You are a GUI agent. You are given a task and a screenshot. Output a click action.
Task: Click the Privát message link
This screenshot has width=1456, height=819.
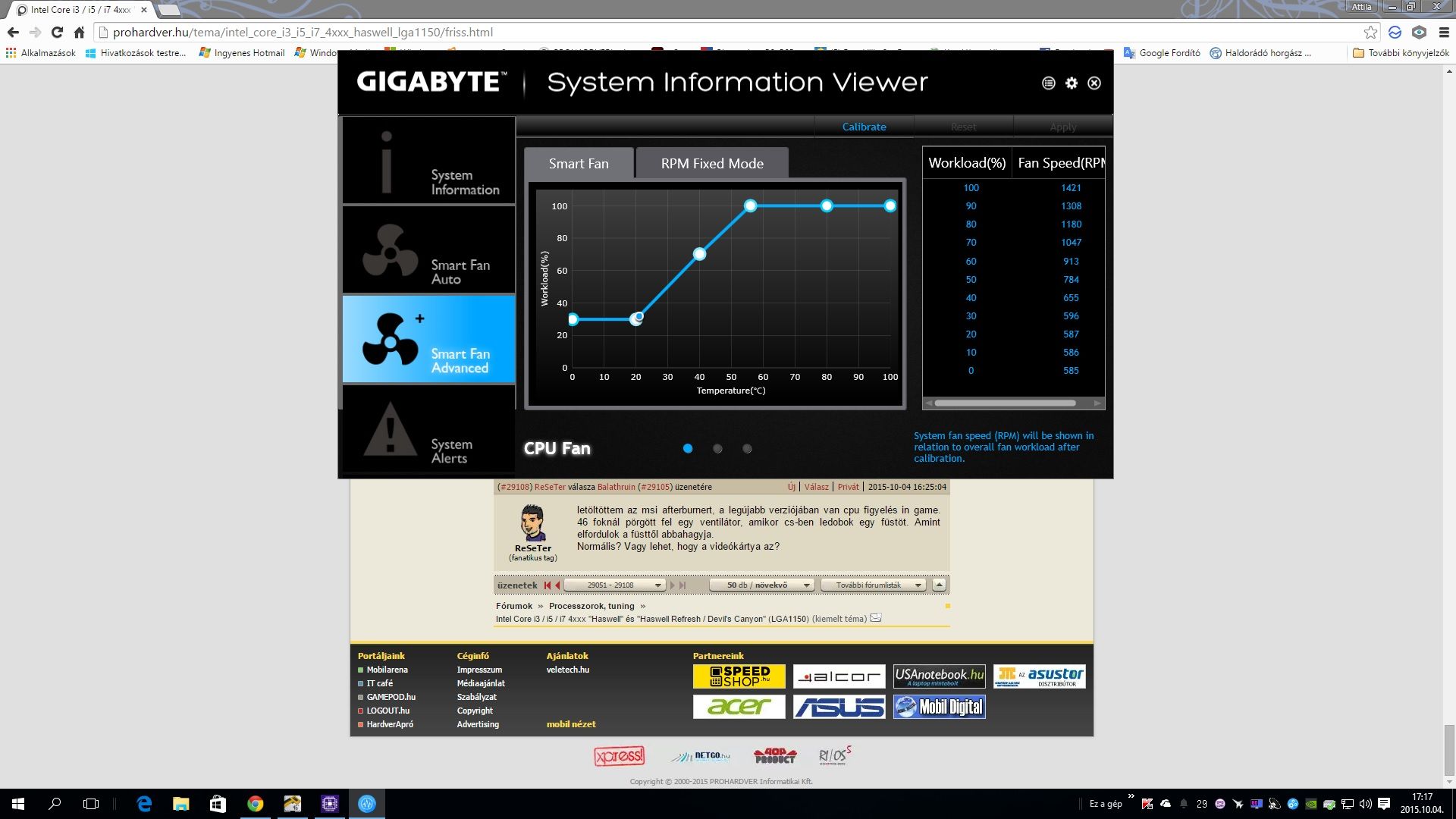[848, 487]
